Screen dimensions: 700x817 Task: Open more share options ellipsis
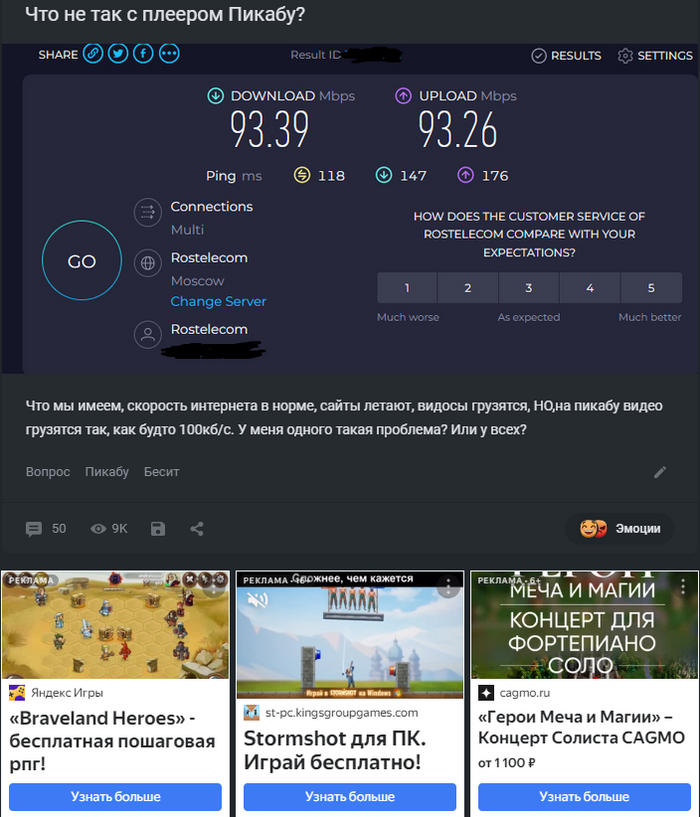pos(169,54)
